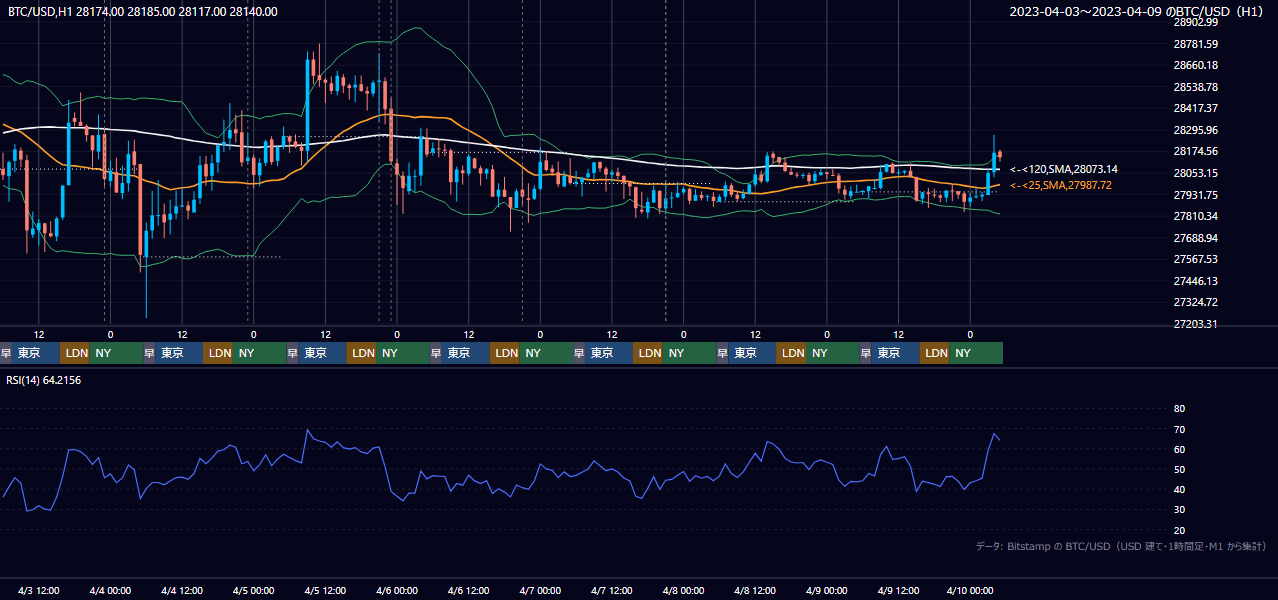Screen dimensions: 1278x600
Task: Click price axis value 28538.78
Action: point(1195,87)
